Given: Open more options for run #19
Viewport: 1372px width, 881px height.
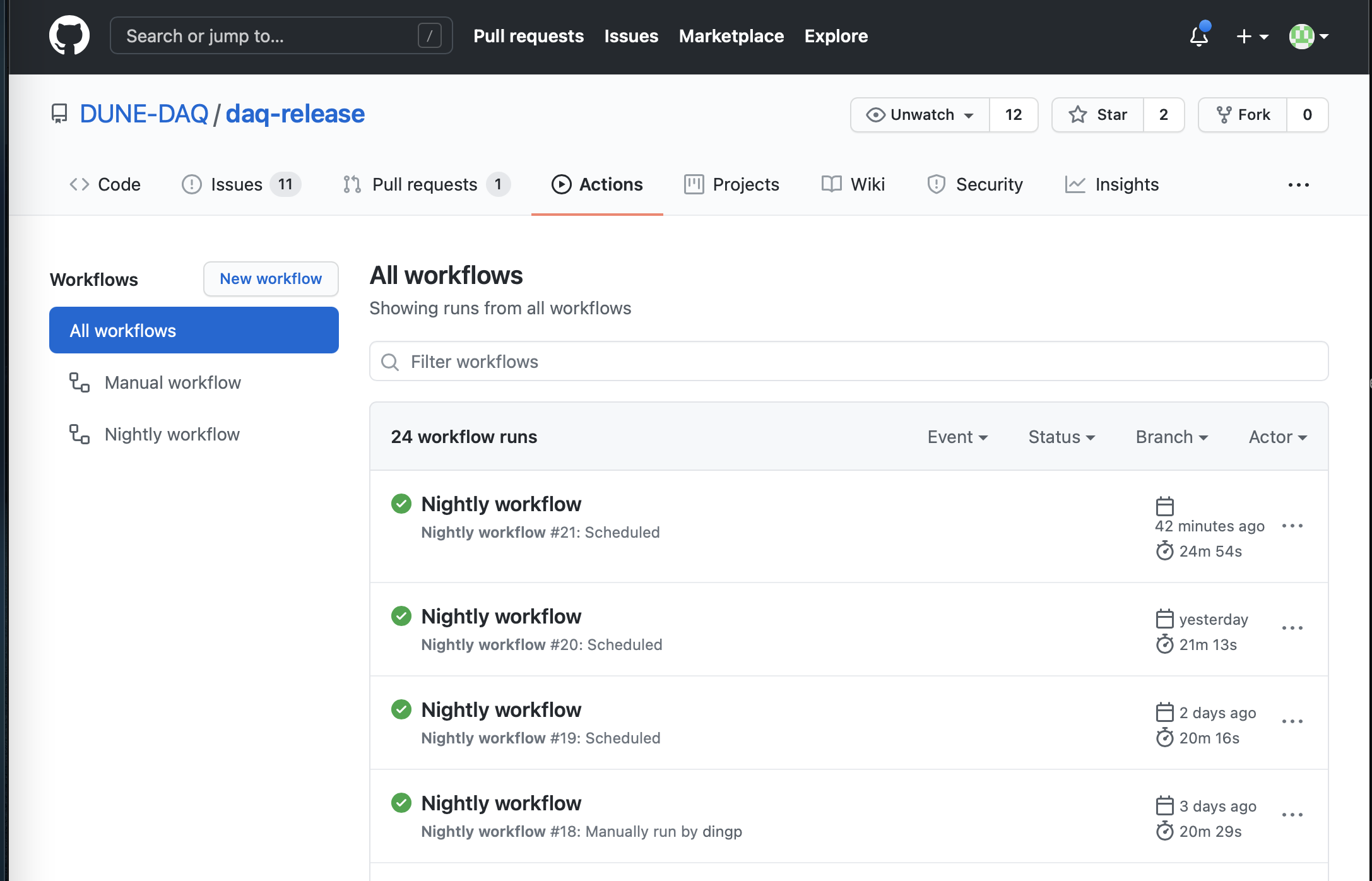Looking at the screenshot, I should [x=1292, y=721].
